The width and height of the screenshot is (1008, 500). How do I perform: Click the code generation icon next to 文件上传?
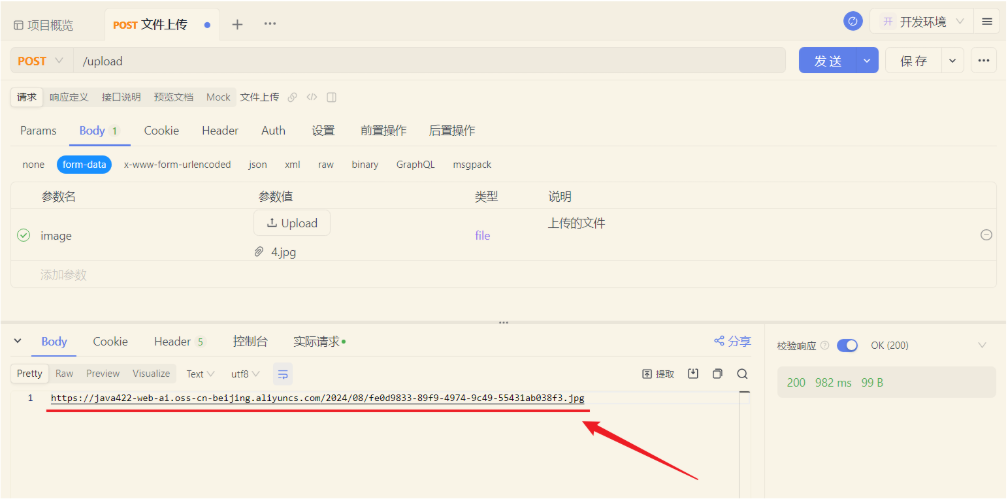click(x=312, y=98)
